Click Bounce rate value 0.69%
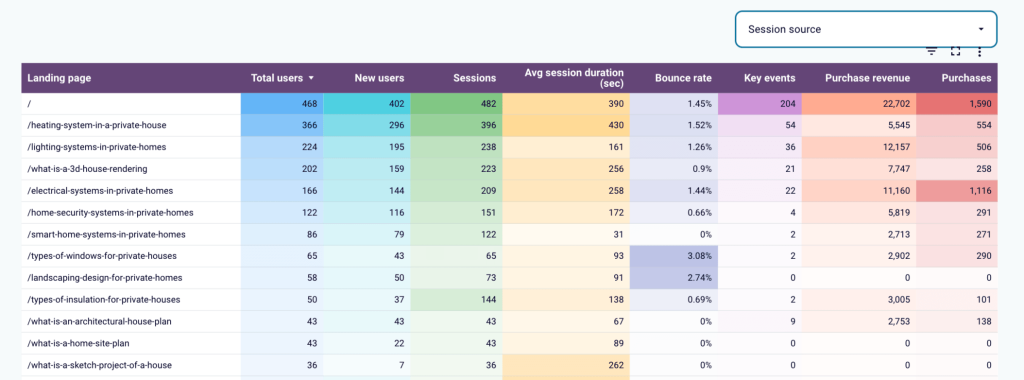The height and width of the screenshot is (380, 1024). point(699,300)
